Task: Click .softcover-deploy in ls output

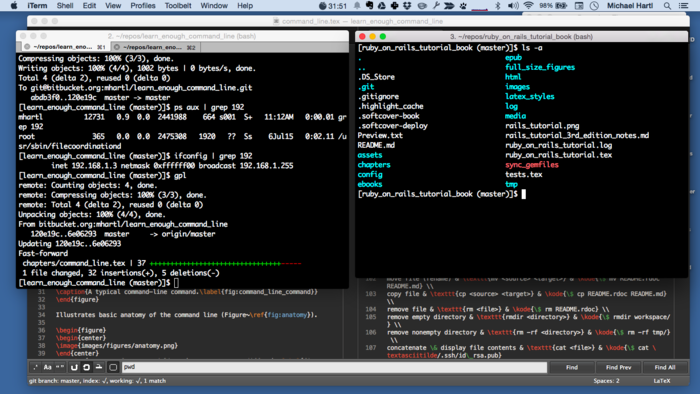Action: (392, 126)
